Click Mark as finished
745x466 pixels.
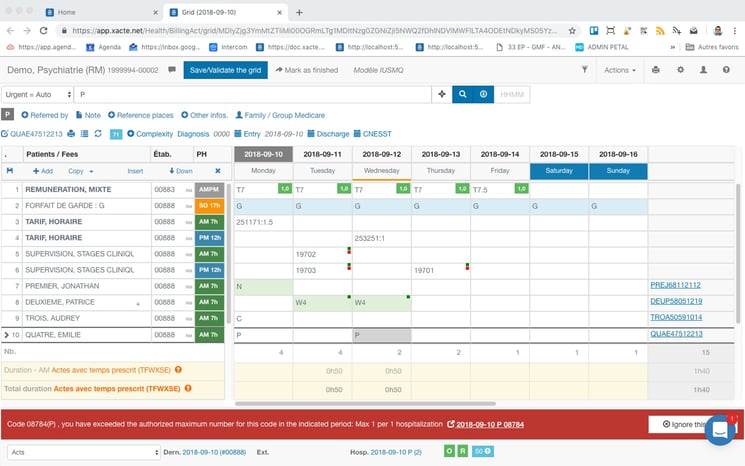[x=306, y=70]
